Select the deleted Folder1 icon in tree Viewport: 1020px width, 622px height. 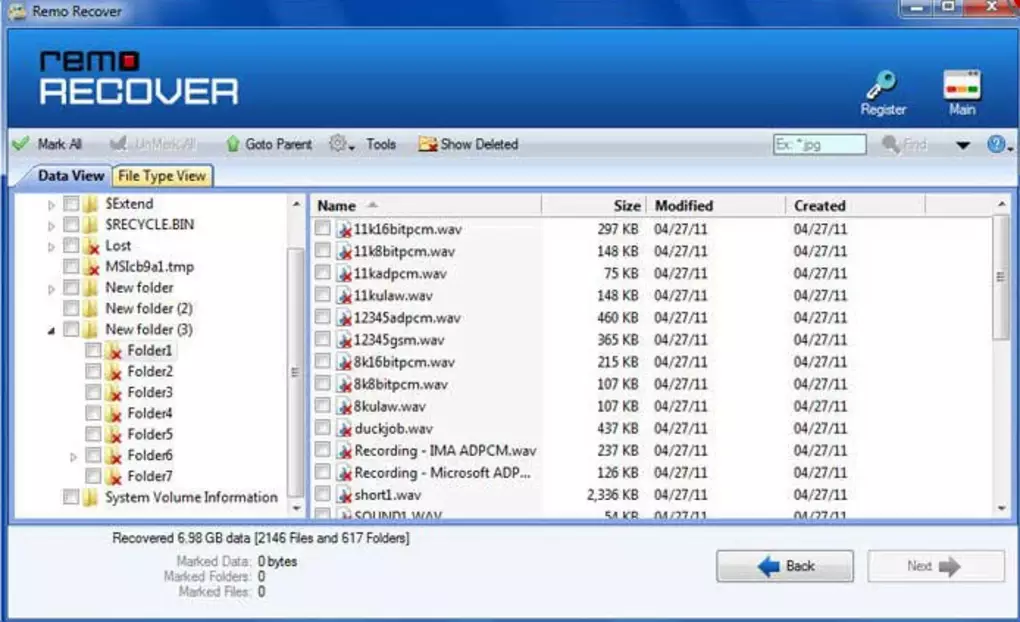[x=114, y=351]
